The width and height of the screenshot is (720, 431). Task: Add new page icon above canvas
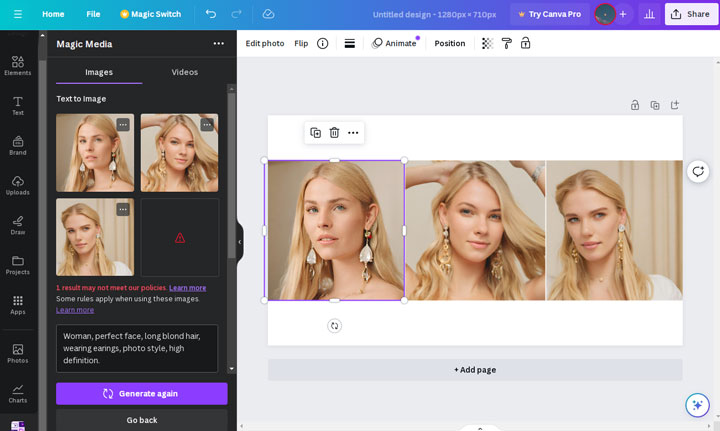tap(675, 105)
